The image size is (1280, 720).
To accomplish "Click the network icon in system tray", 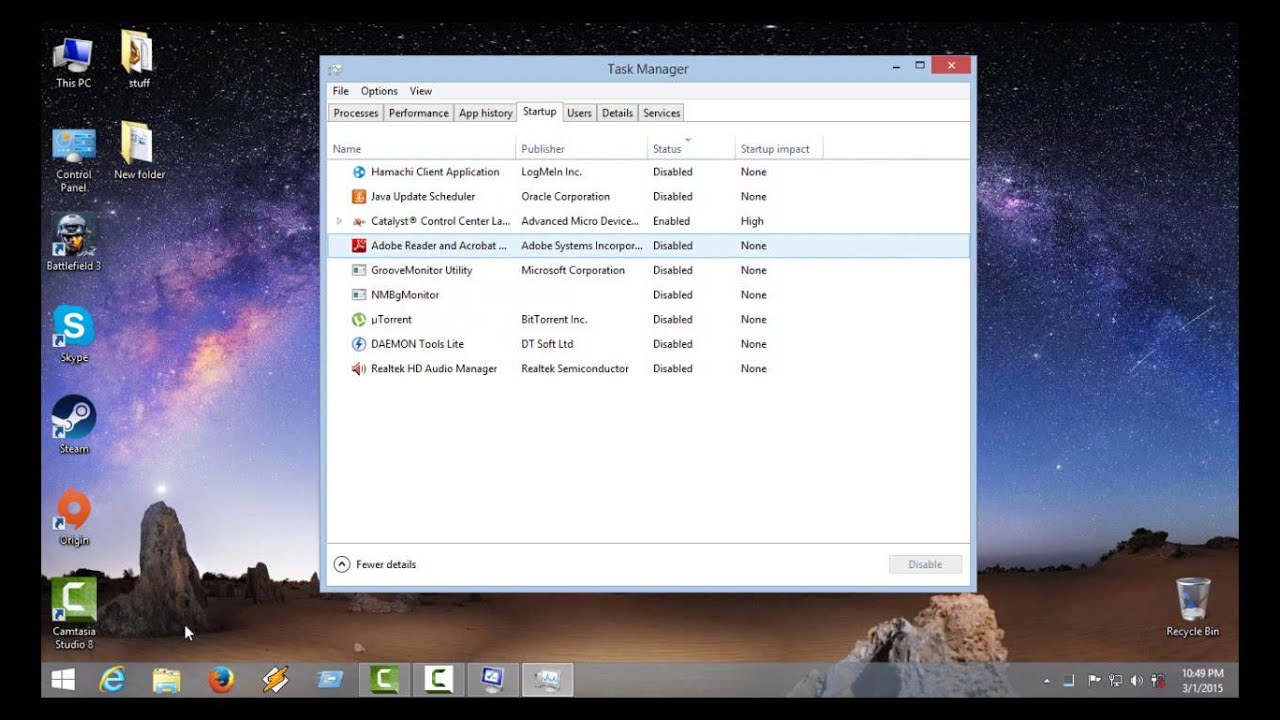I will click(1115, 681).
